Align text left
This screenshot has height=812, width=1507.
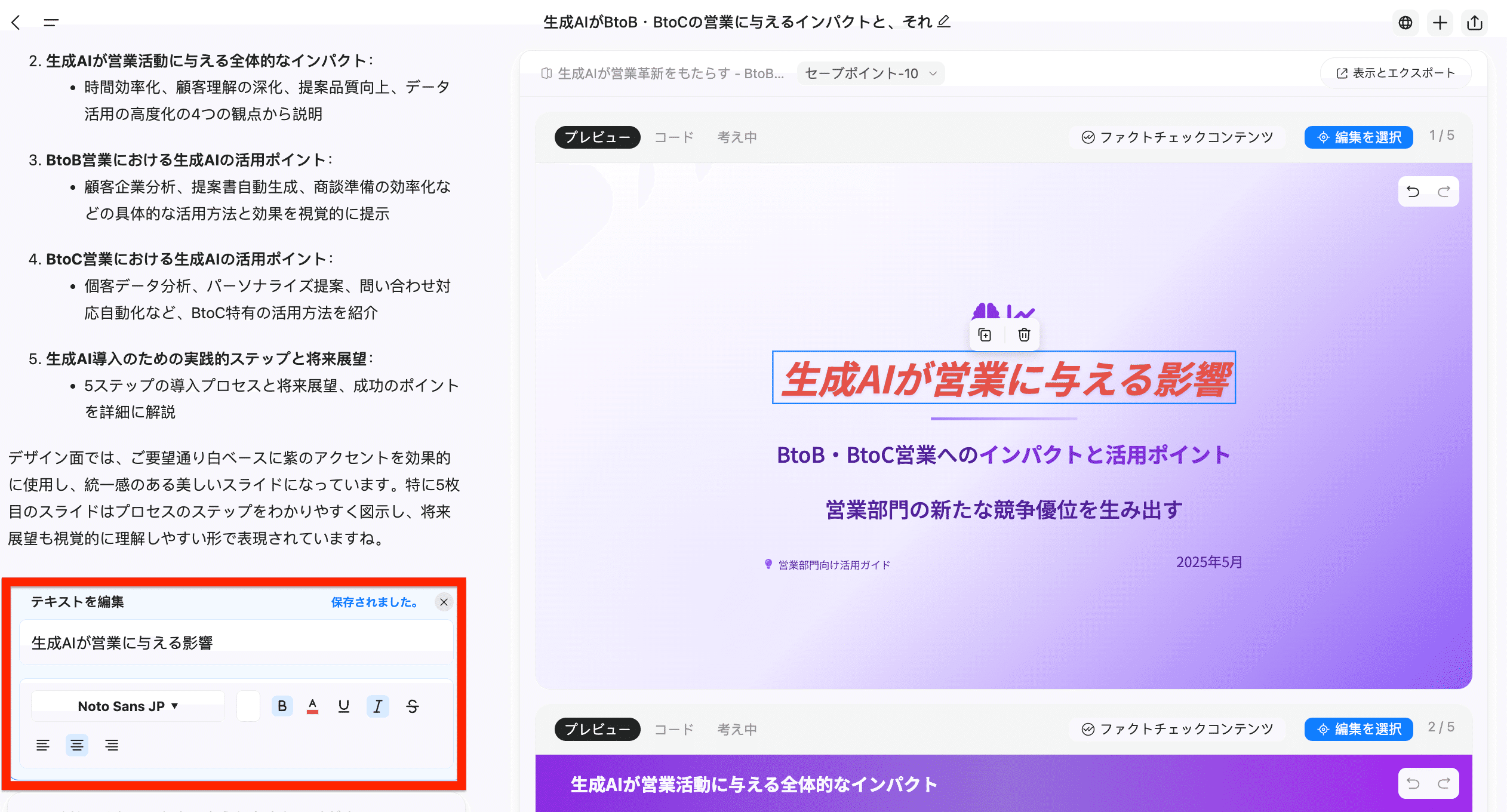[42, 745]
